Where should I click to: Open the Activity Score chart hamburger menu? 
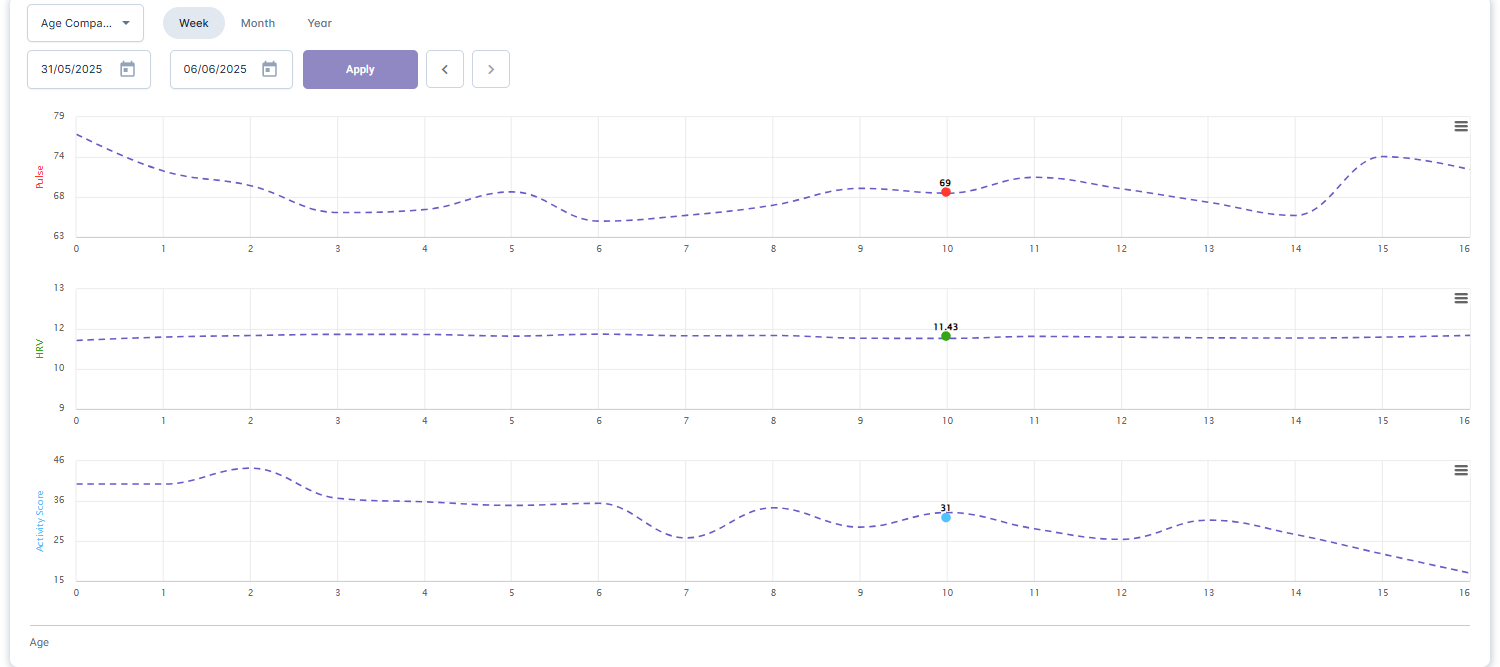click(x=1461, y=470)
